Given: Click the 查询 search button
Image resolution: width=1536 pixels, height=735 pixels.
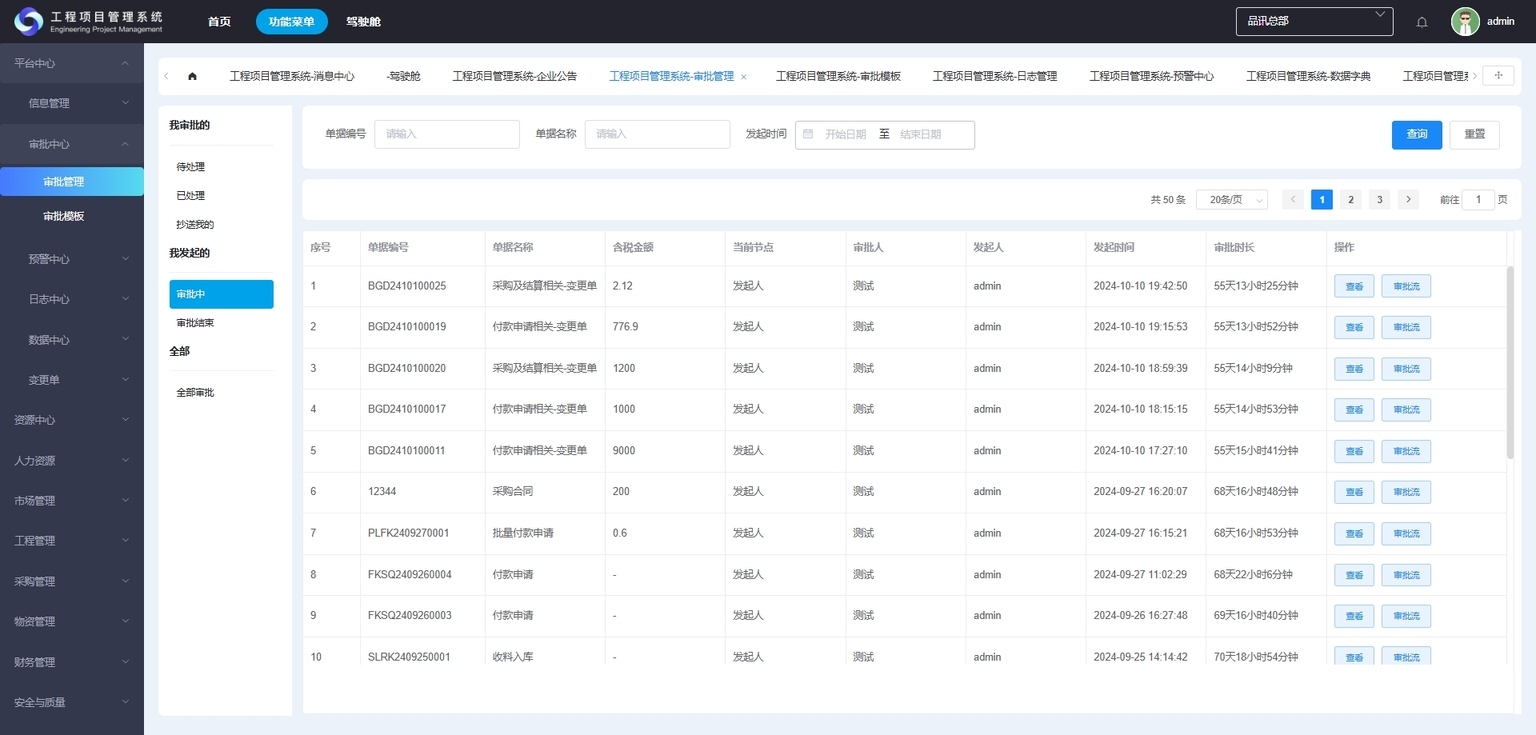Looking at the screenshot, I should (x=1416, y=134).
